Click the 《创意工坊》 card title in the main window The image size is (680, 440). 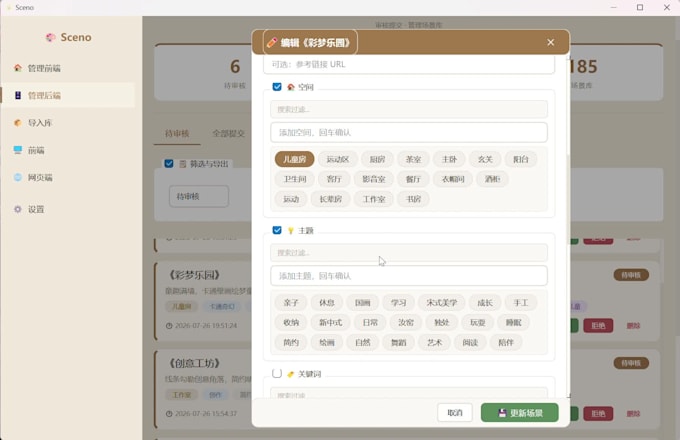tap(194, 363)
